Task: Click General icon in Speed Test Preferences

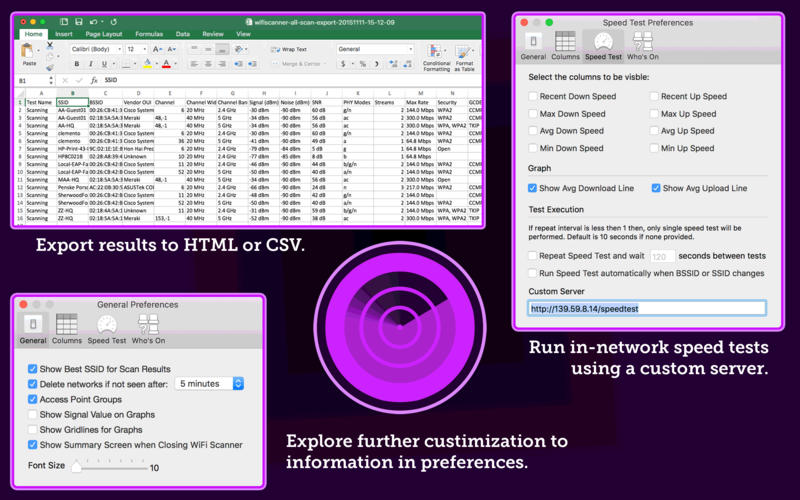Action: [x=533, y=45]
